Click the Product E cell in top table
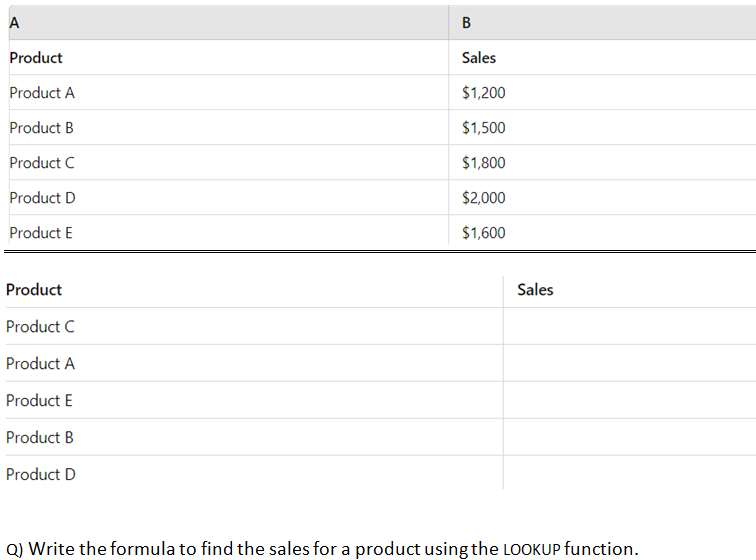Viewport: 756px width, 560px height. point(41,233)
